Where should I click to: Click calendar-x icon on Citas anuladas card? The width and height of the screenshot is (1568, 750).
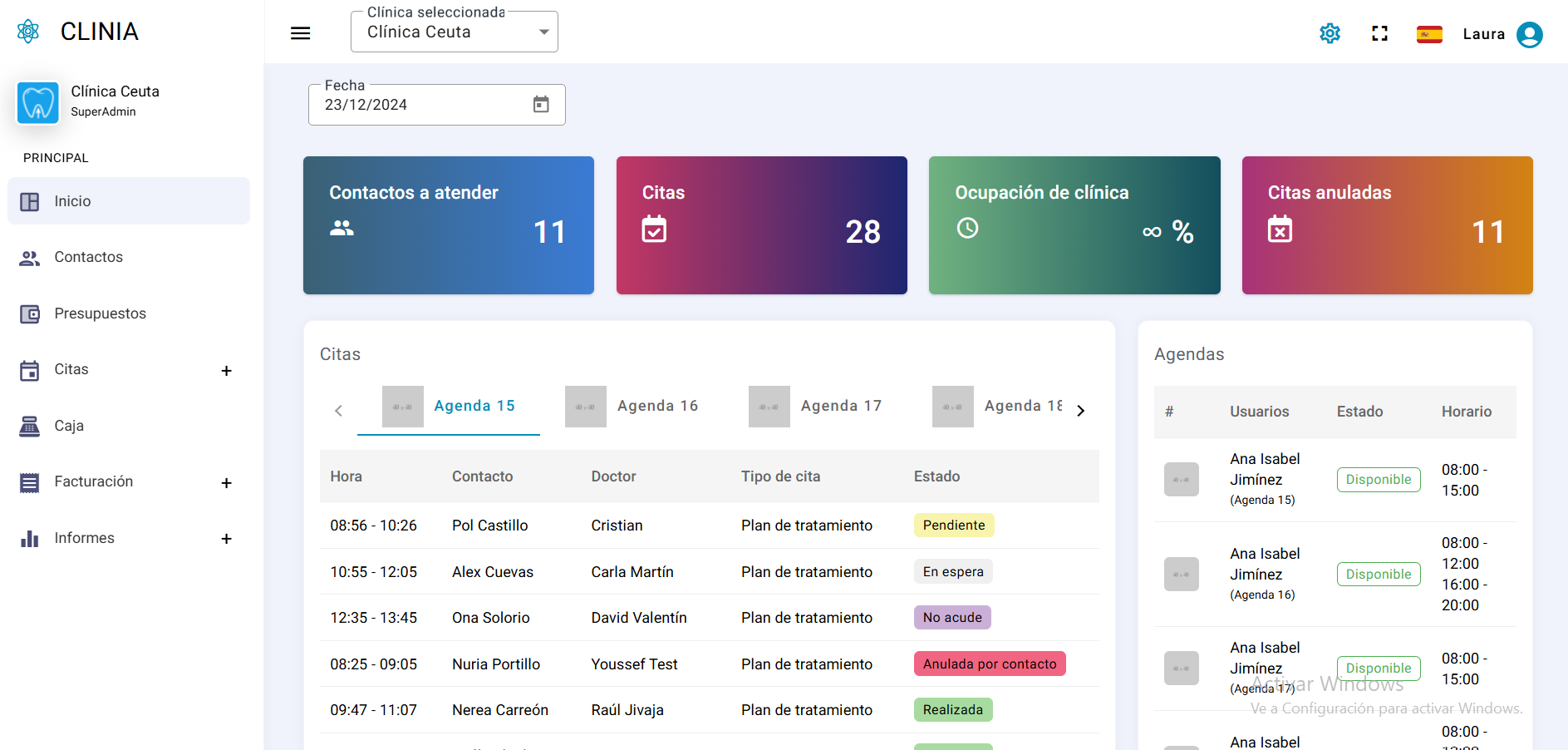tap(1280, 229)
